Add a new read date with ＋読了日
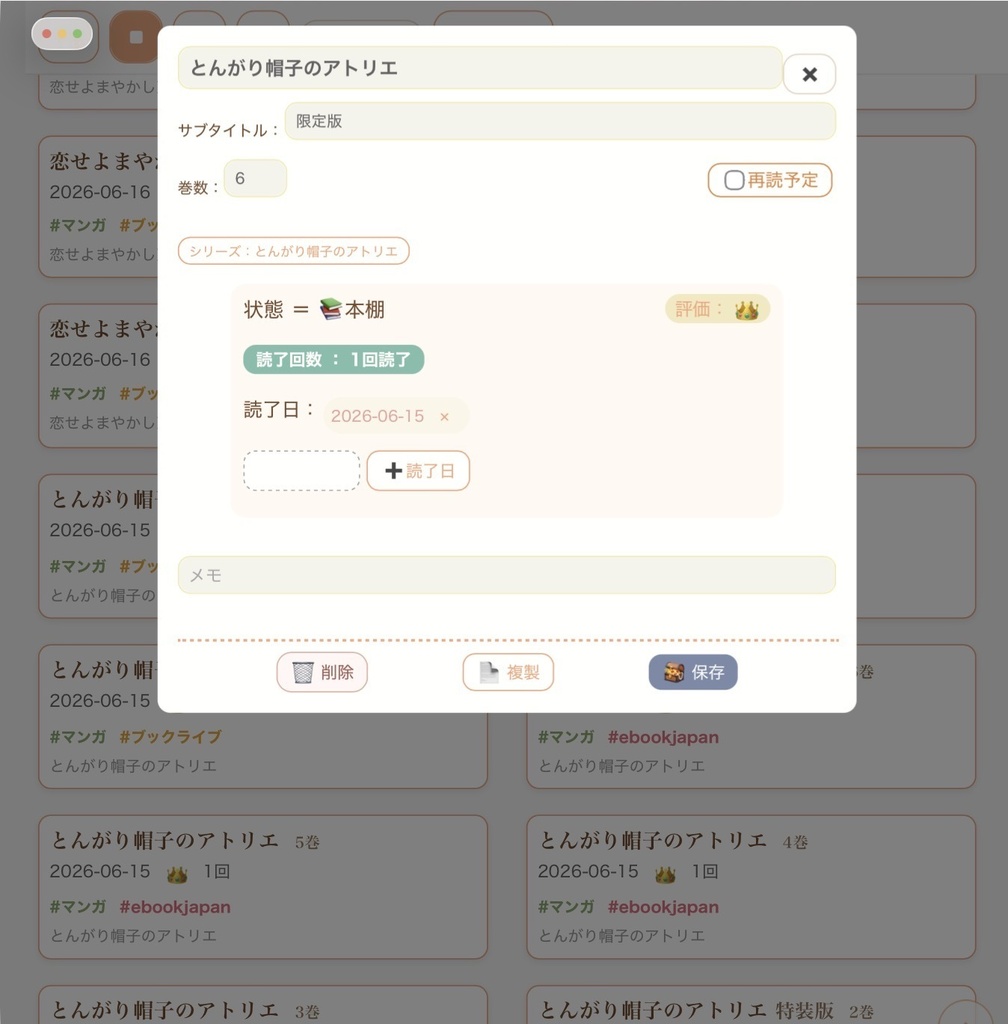The width and height of the screenshot is (1008, 1024). tap(418, 470)
